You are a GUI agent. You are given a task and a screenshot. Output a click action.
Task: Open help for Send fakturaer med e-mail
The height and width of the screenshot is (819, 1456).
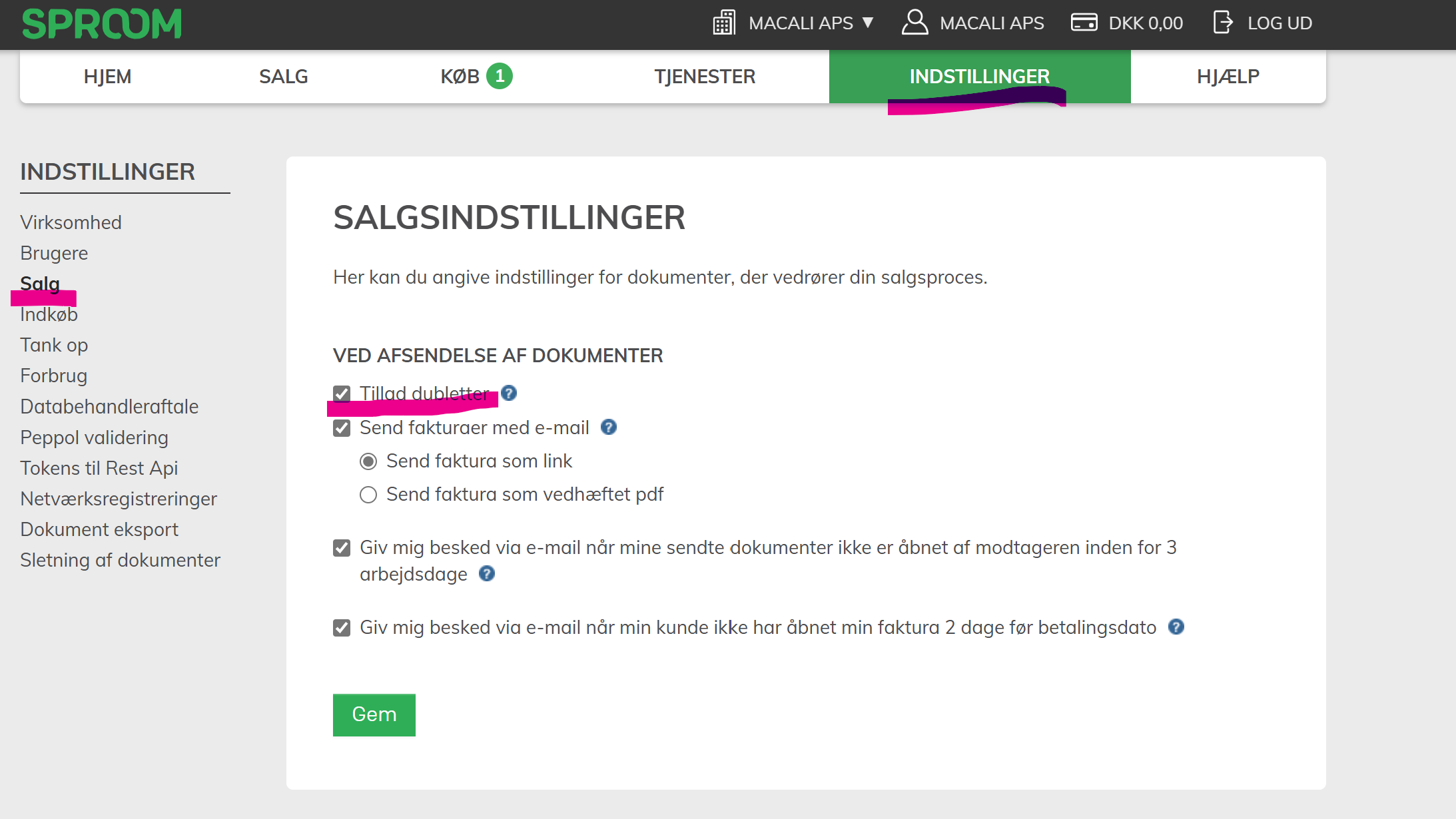coord(609,427)
